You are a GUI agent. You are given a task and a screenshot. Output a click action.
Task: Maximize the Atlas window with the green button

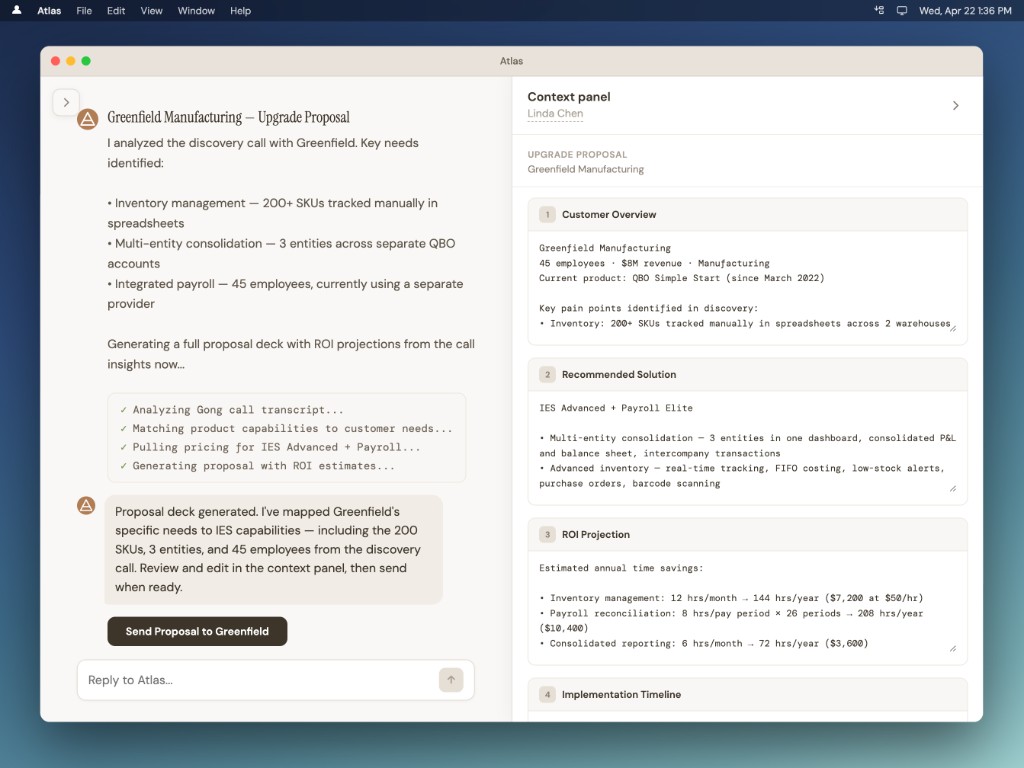[x=86, y=61]
